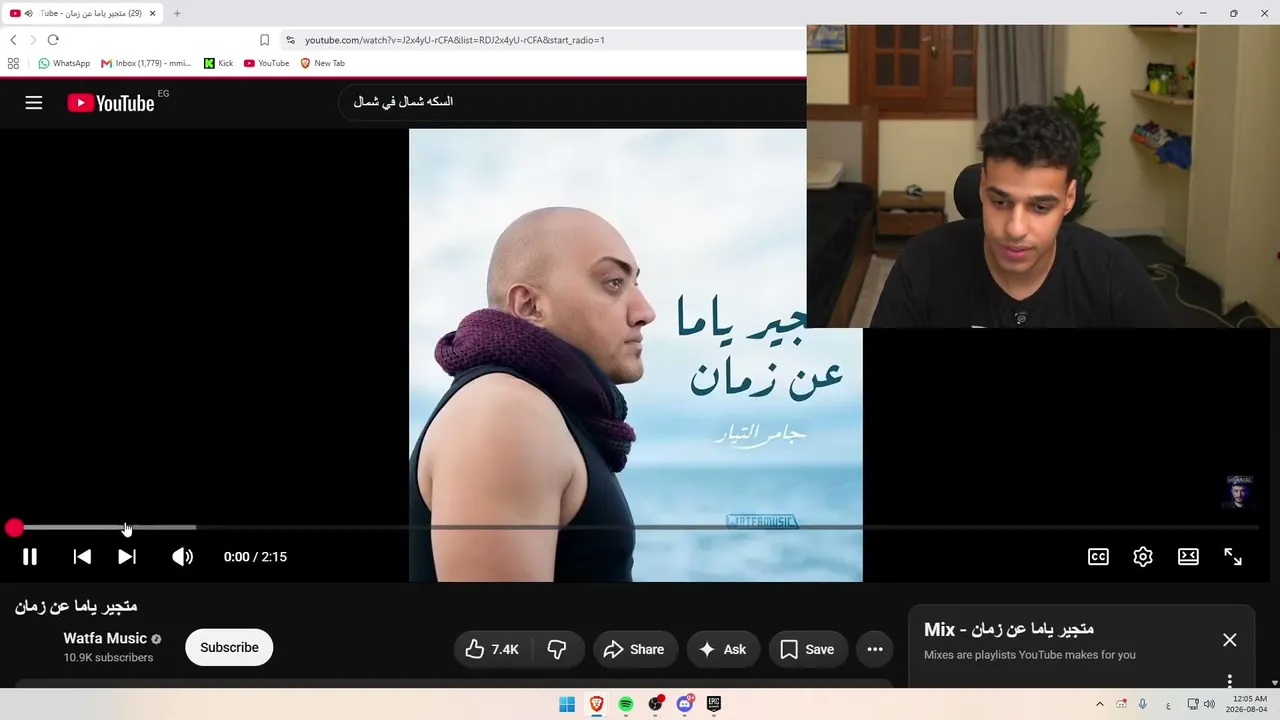Share this video

[x=635, y=649]
